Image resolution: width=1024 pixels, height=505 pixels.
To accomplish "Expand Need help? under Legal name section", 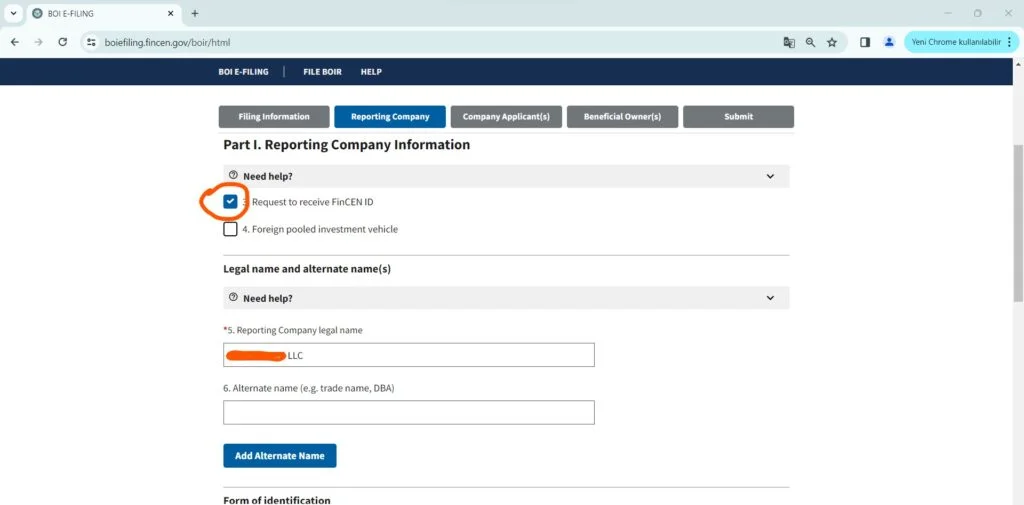I will pyautogui.click(x=506, y=298).
